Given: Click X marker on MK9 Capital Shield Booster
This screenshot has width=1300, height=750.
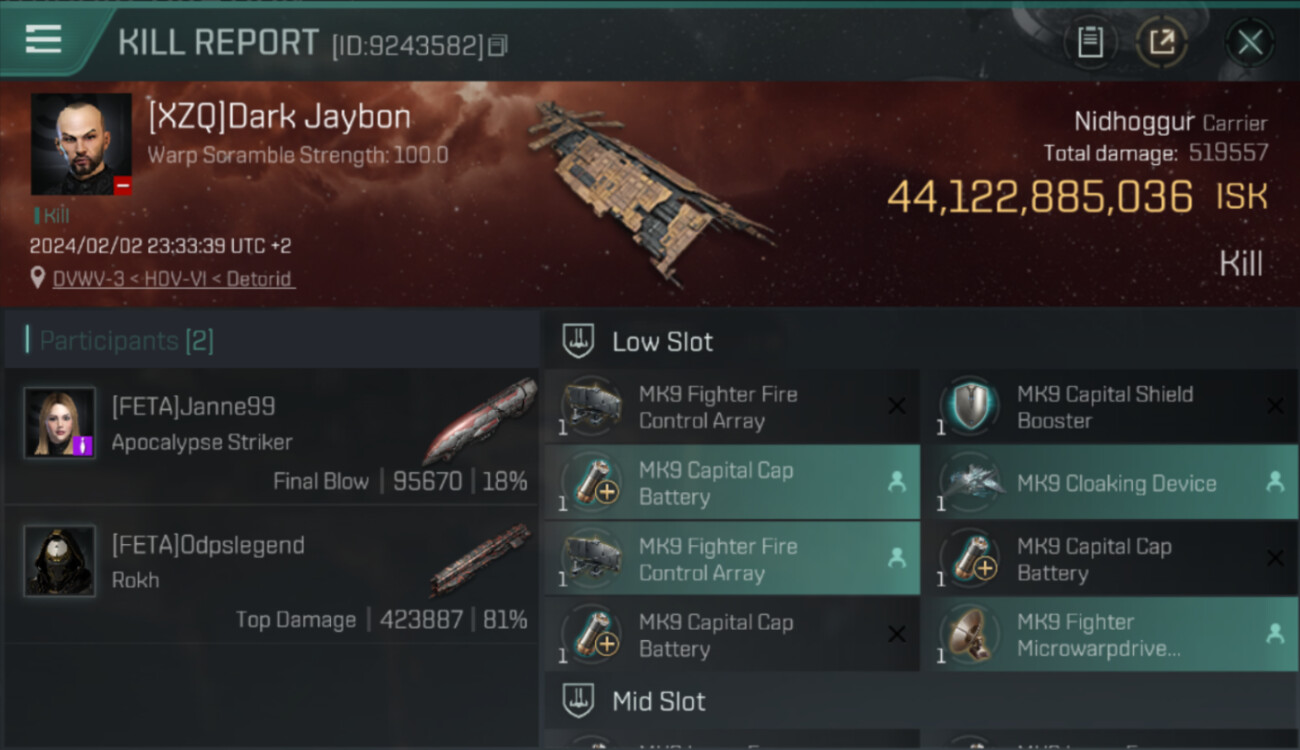Looking at the screenshot, I should [x=1275, y=406].
